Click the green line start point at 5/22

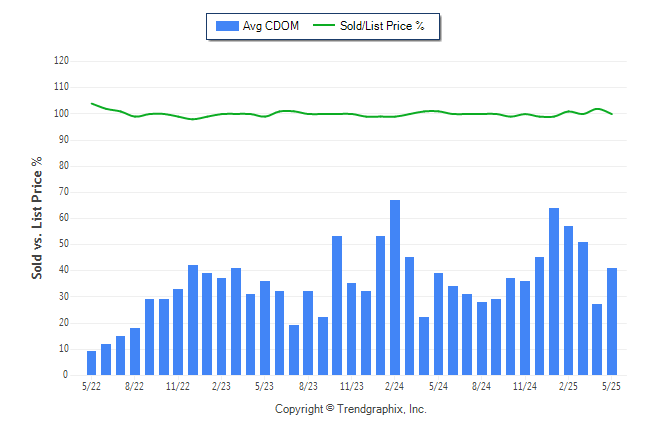click(91, 103)
